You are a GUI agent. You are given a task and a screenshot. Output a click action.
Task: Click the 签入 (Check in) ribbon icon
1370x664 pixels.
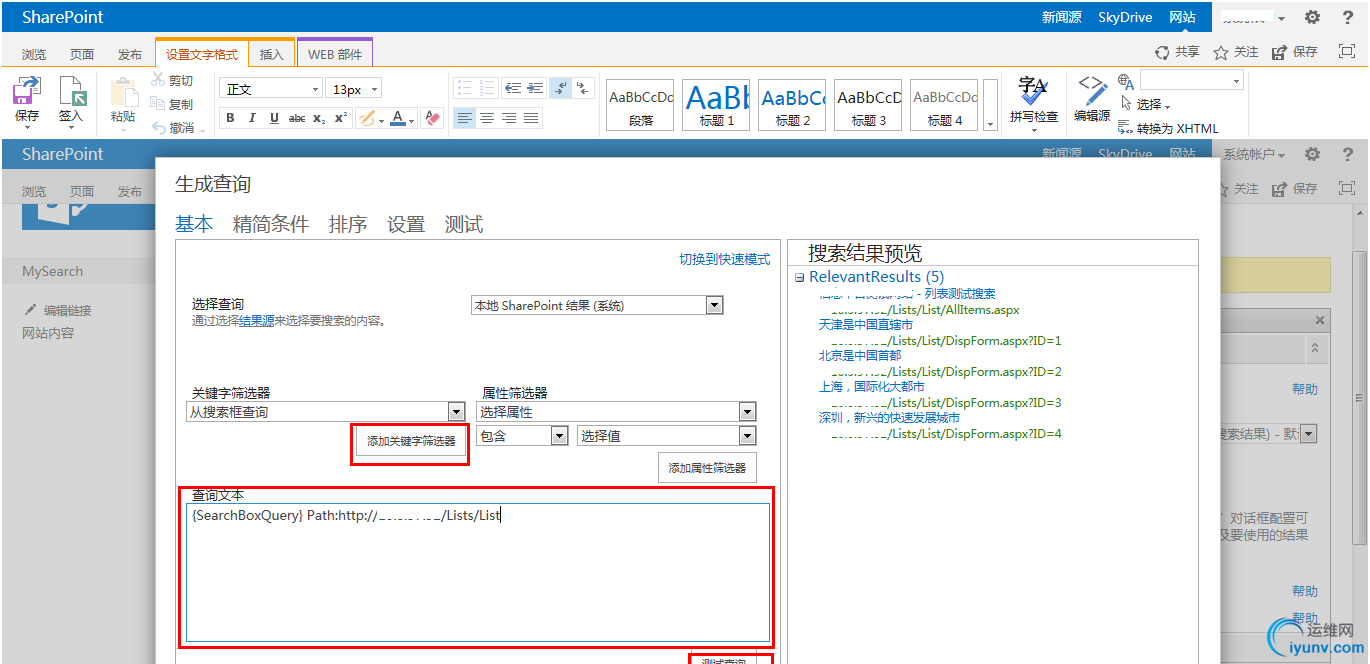pos(72,92)
